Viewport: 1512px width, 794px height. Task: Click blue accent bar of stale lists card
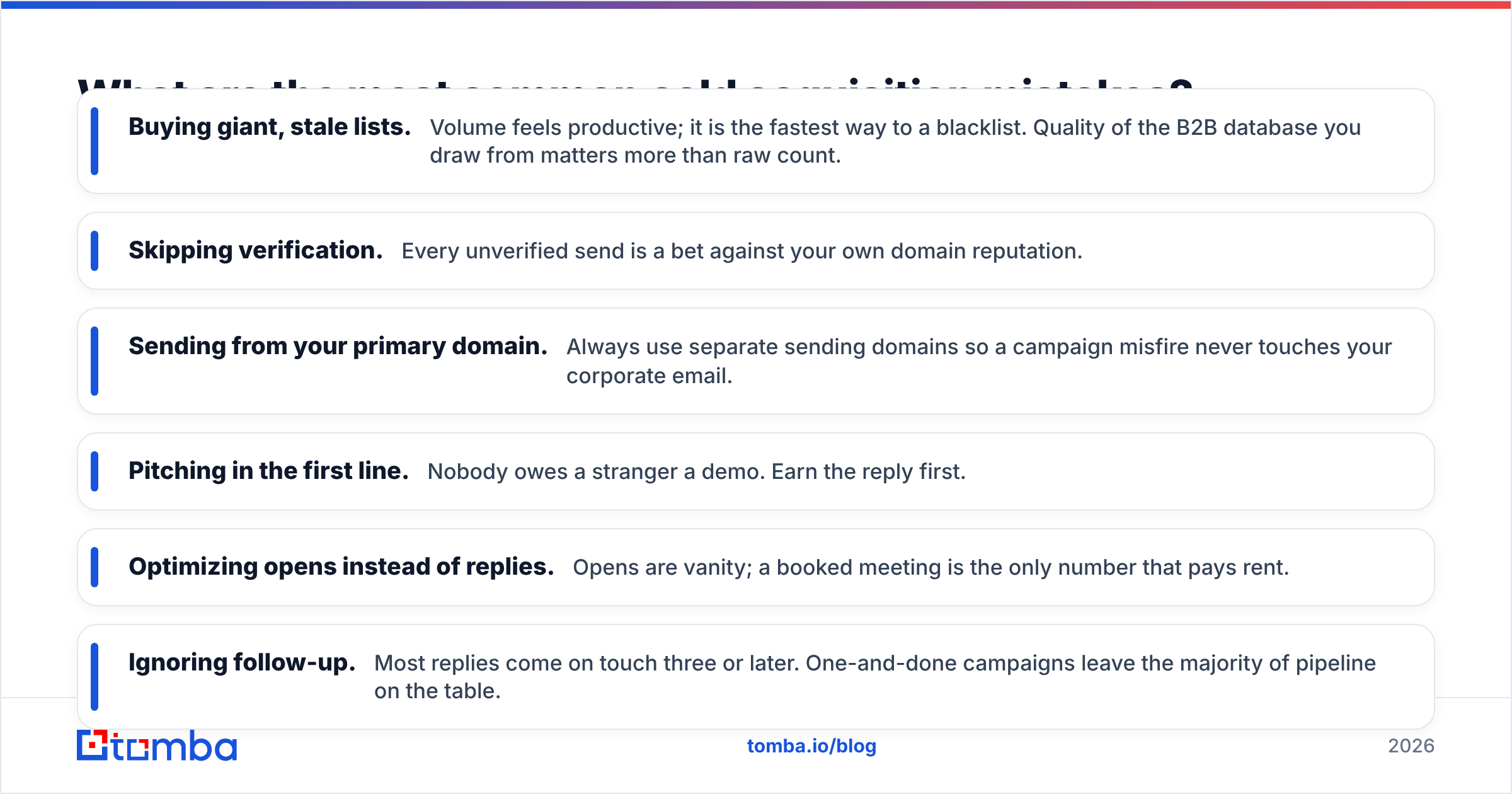[x=94, y=141]
